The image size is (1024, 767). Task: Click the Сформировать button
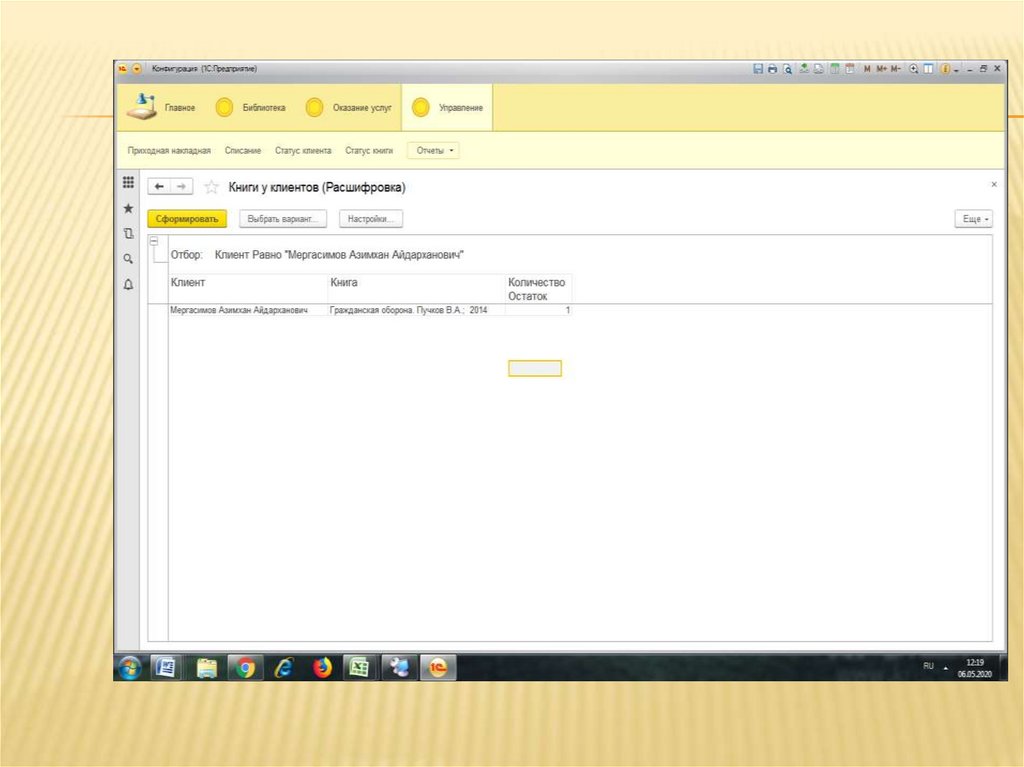(x=187, y=219)
